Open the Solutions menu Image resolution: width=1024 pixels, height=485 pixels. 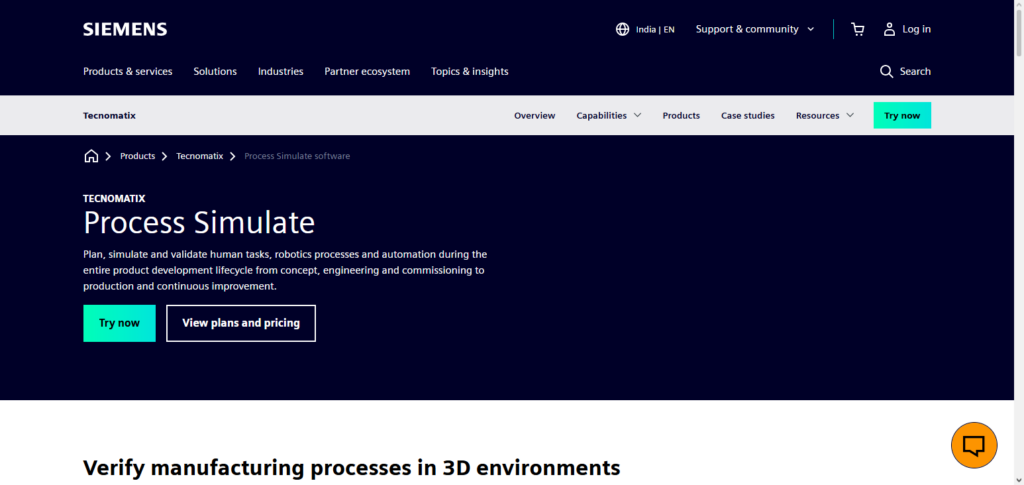tap(215, 71)
